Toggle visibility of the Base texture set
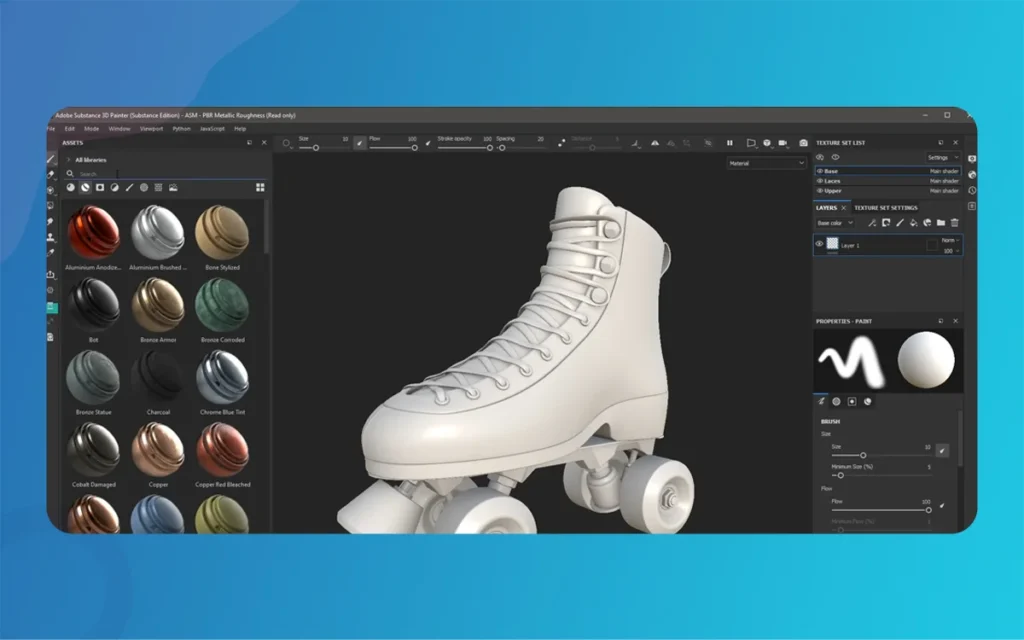1024x640 pixels. click(x=819, y=171)
